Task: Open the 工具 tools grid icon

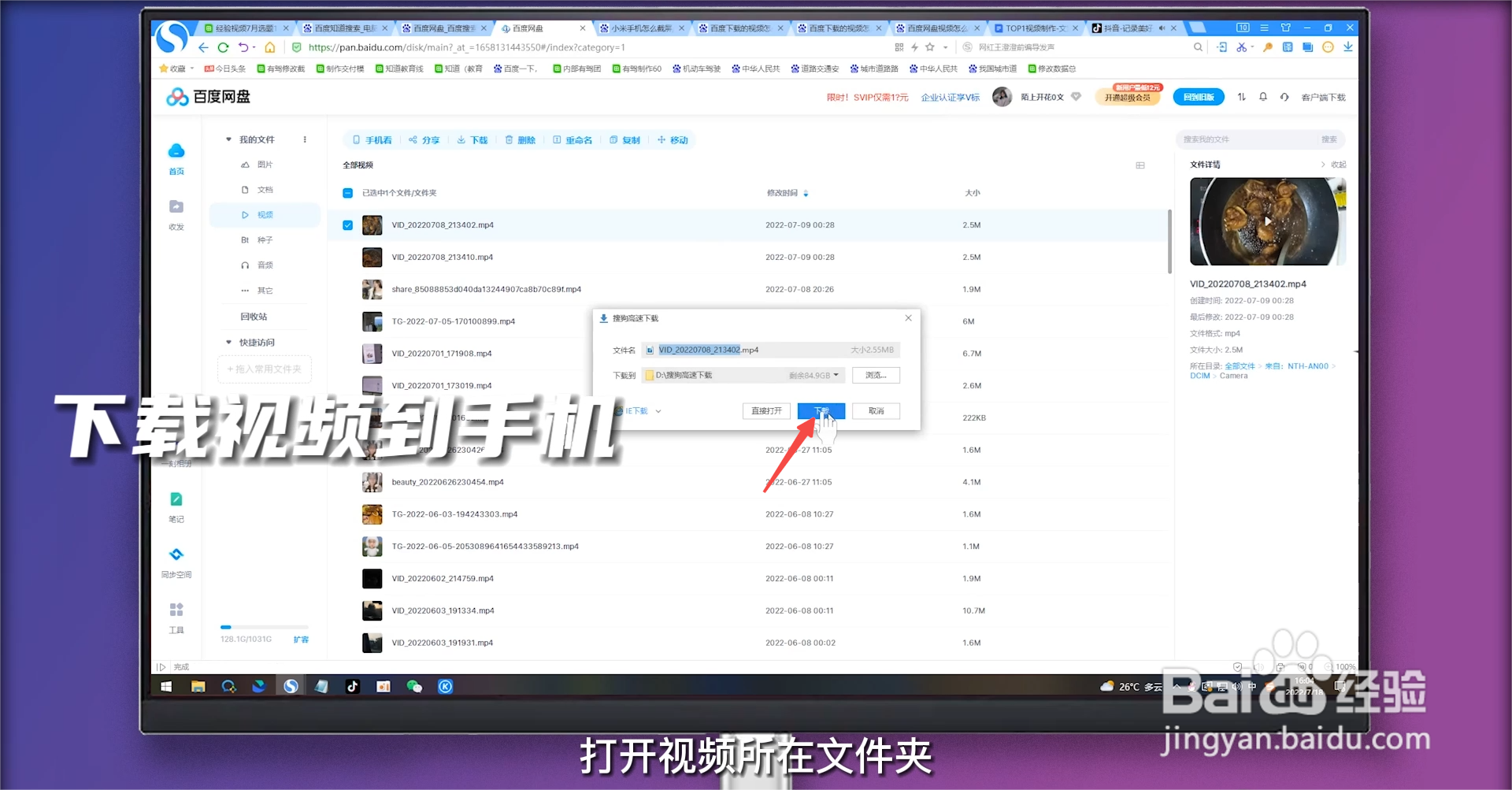Action: [176, 610]
